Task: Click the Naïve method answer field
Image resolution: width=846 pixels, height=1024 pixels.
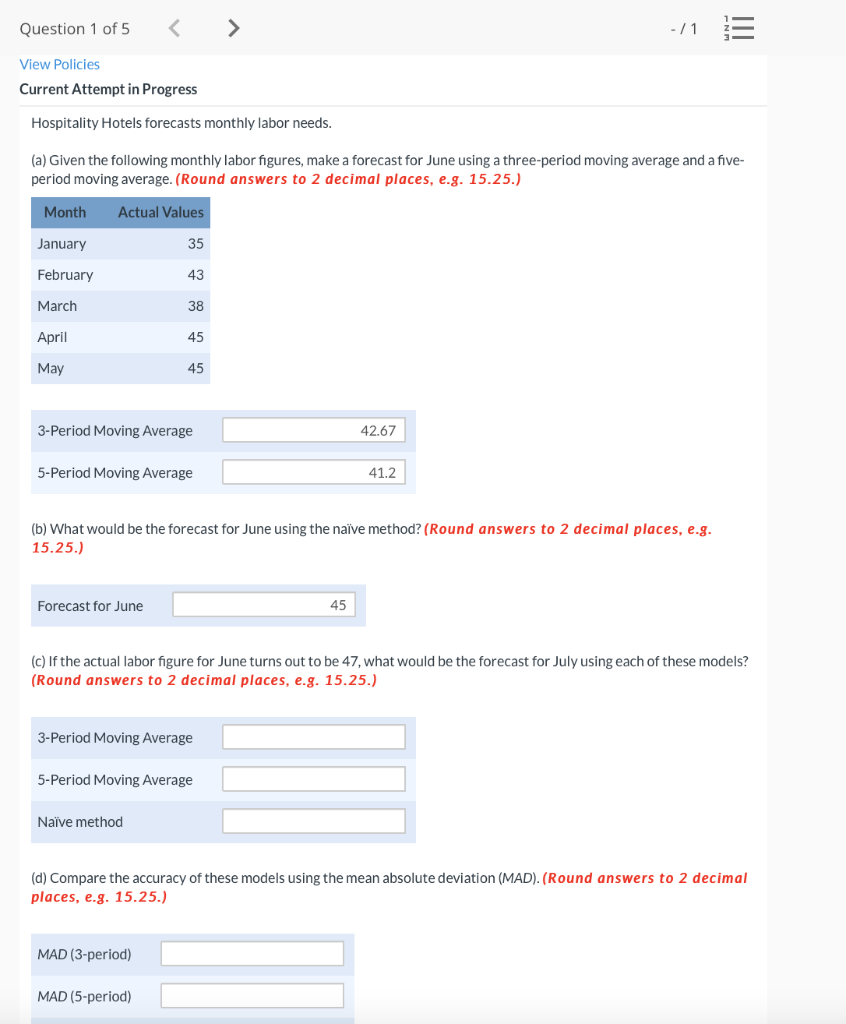Action: (313, 820)
